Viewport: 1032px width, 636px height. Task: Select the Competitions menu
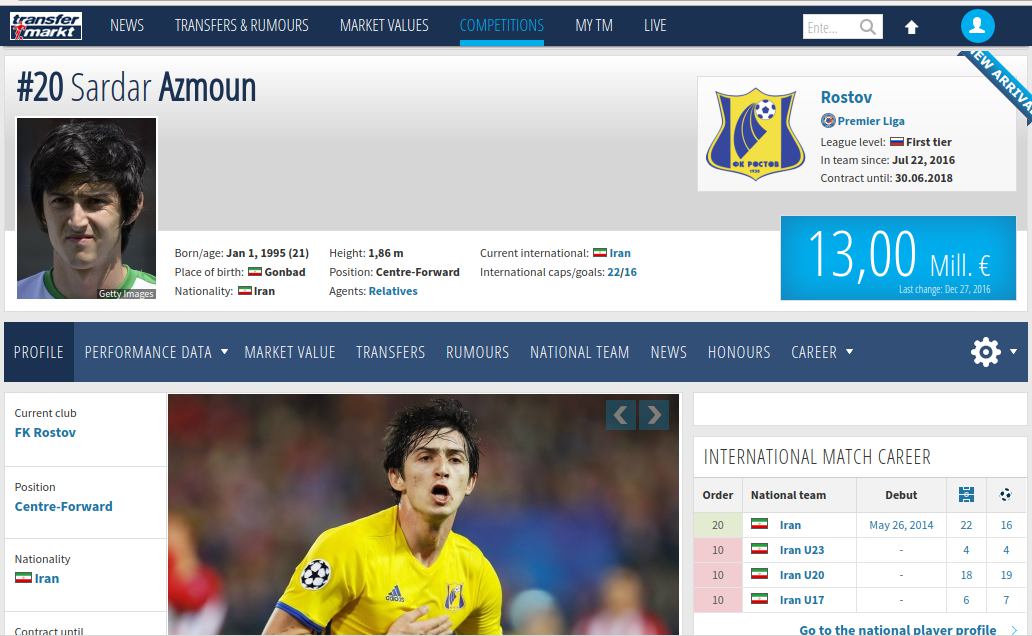click(502, 26)
